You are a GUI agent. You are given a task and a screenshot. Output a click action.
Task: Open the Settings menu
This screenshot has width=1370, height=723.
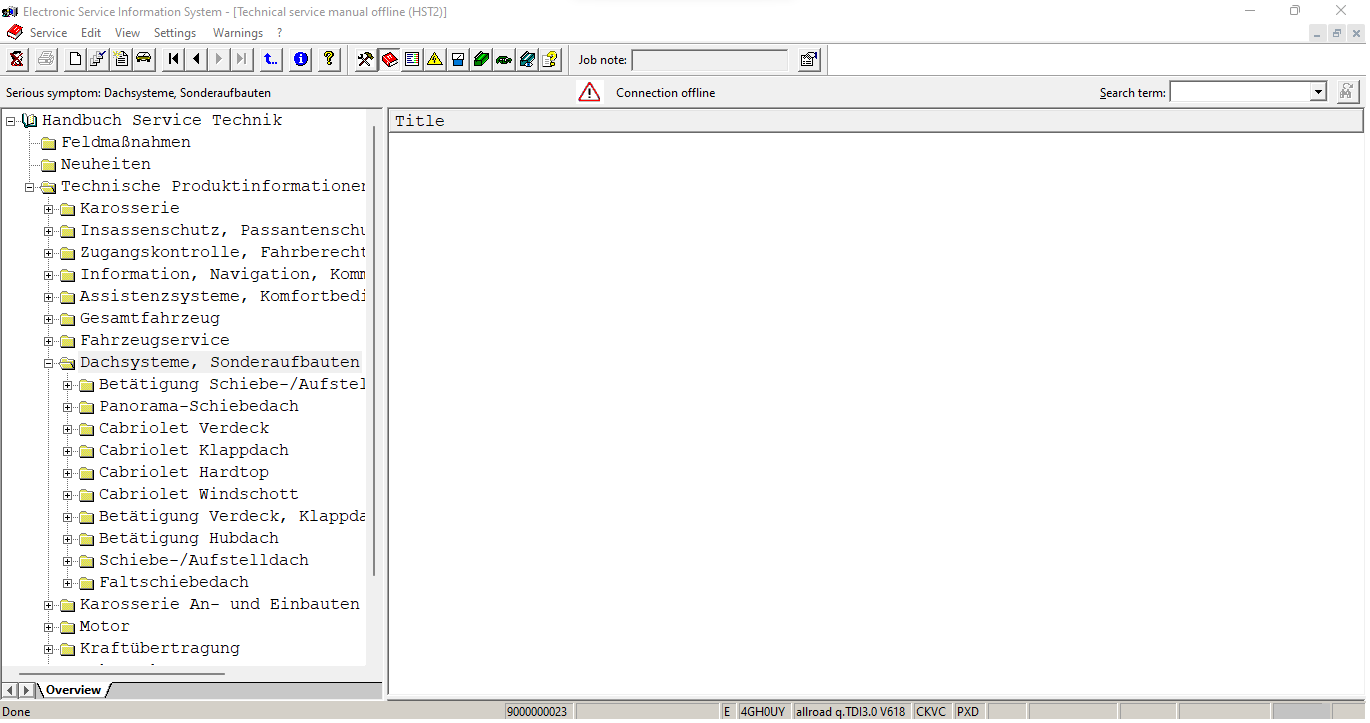click(174, 32)
